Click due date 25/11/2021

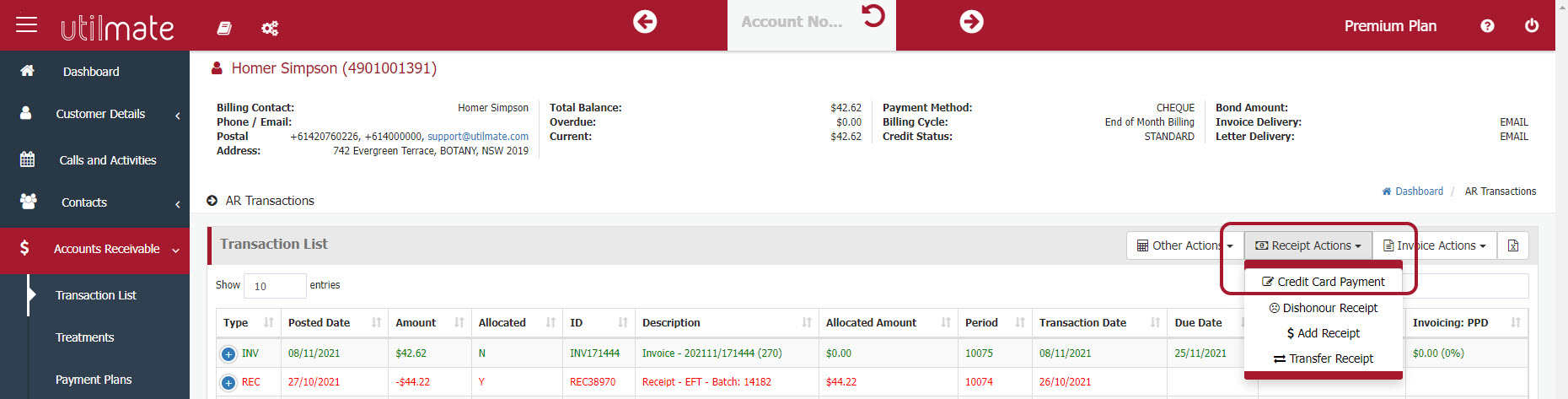(1200, 353)
